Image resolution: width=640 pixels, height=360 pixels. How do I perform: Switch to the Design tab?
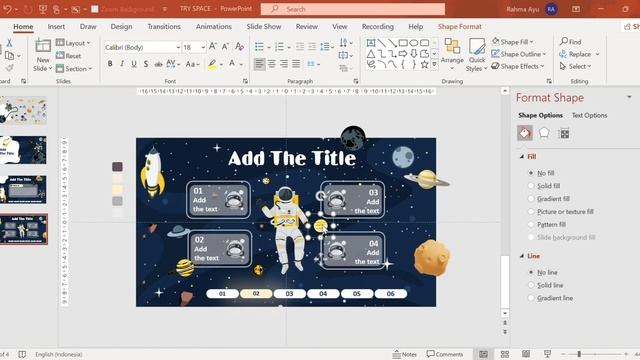[121, 27]
